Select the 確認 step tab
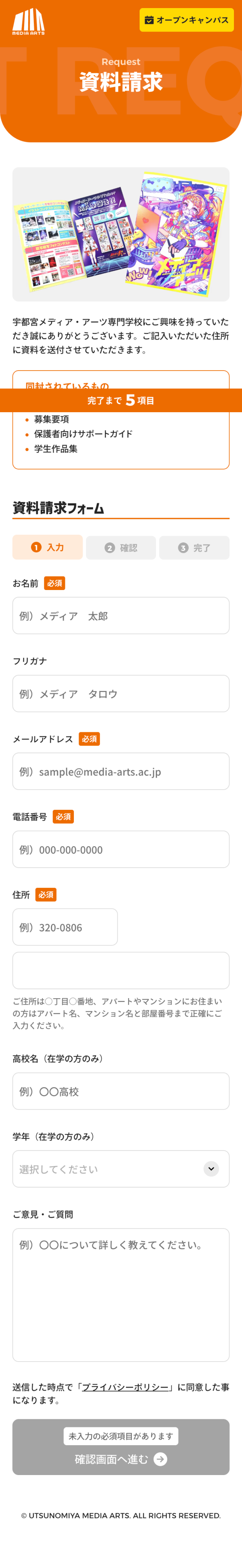Screen dimensions: 242x1568 coord(121,548)
